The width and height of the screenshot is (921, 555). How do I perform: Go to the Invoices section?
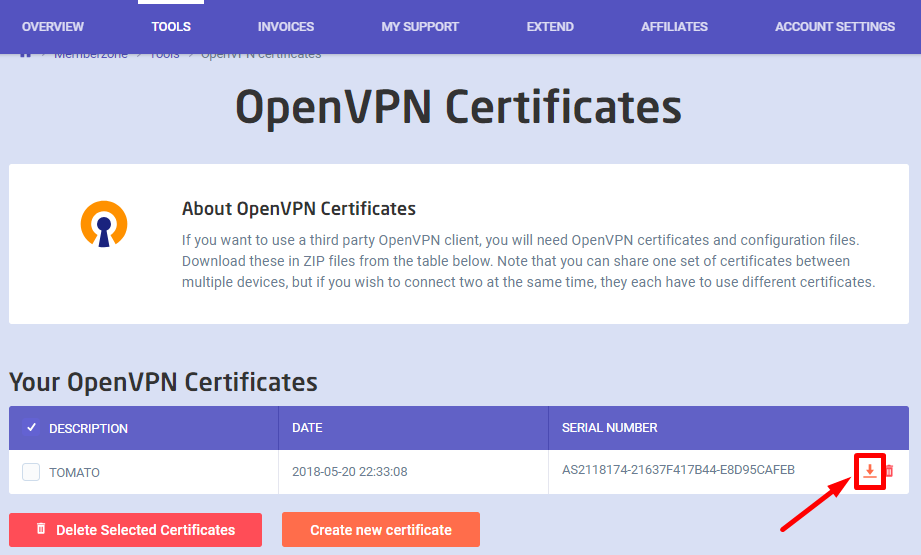coord(286,27)
